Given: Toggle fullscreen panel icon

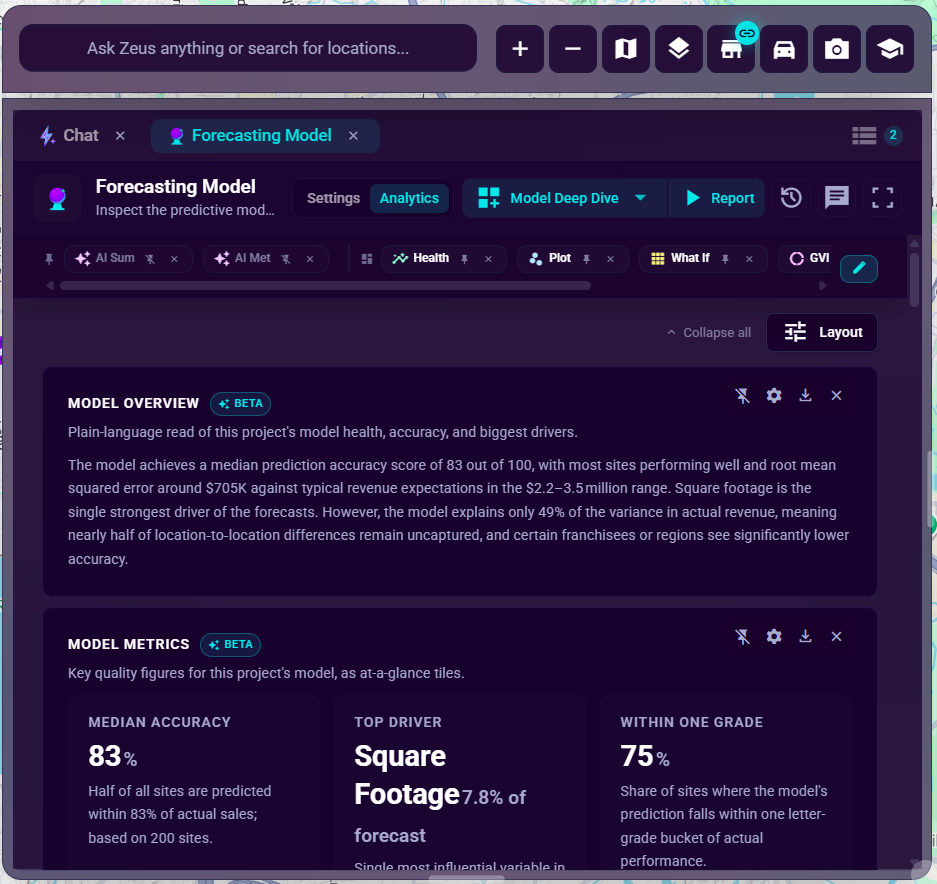Looking at the screenshot, I should point(882,198).
